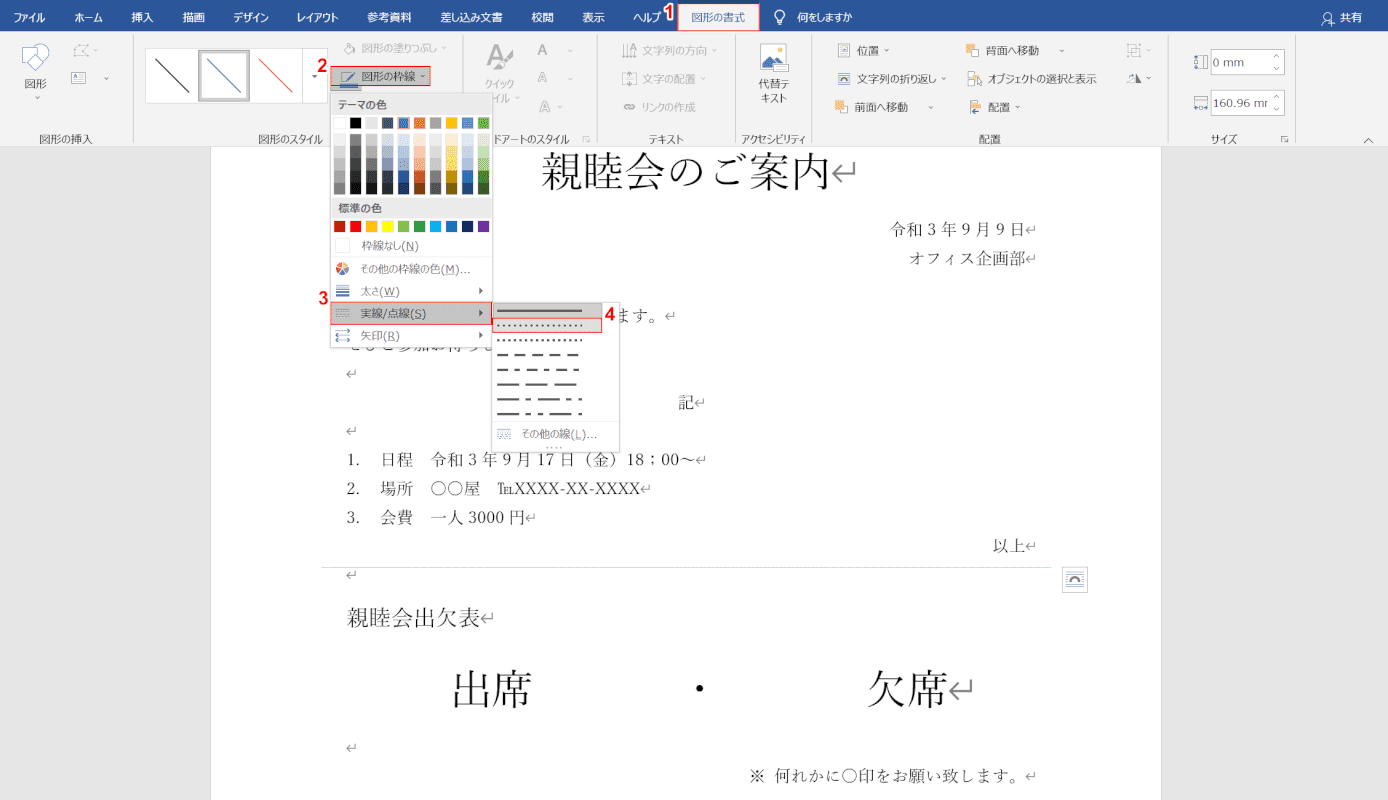Increase the shape height spinner

pyautogui.click(x=1277, y=56)
